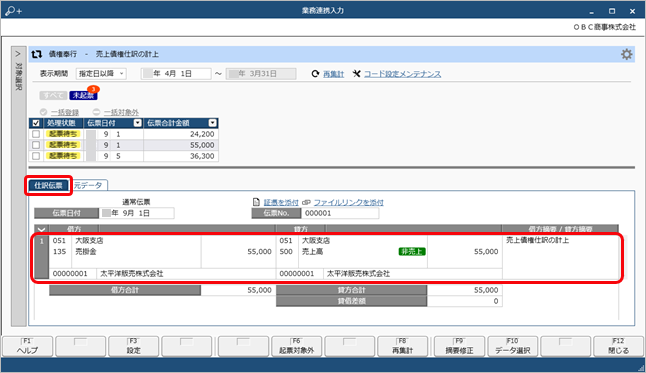Image resolution: width=646 pixels, height=373 pixels.
Task: Click the F3 設定 button
Action: point(133,346)
